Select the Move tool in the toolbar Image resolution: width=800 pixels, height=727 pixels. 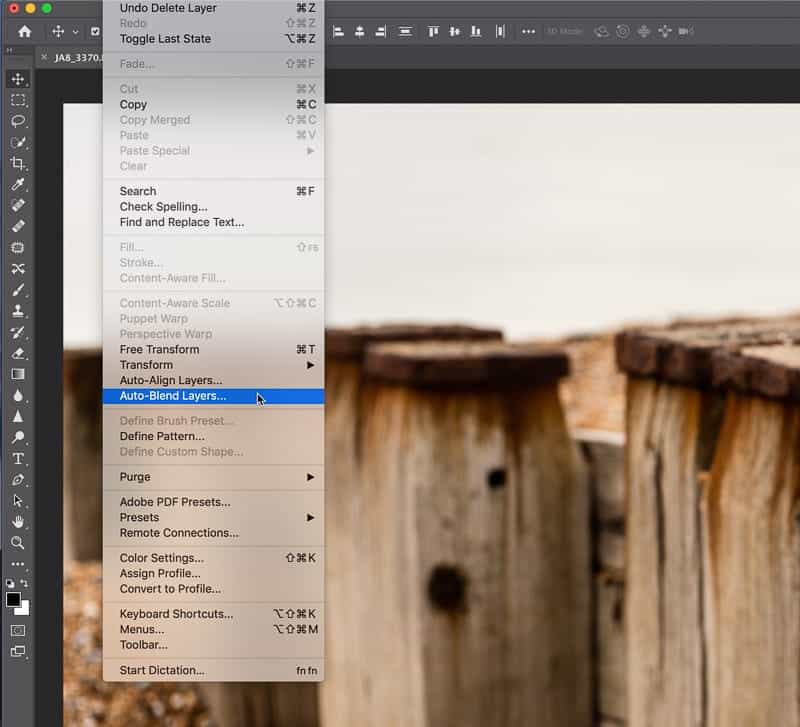click(18, 79)
